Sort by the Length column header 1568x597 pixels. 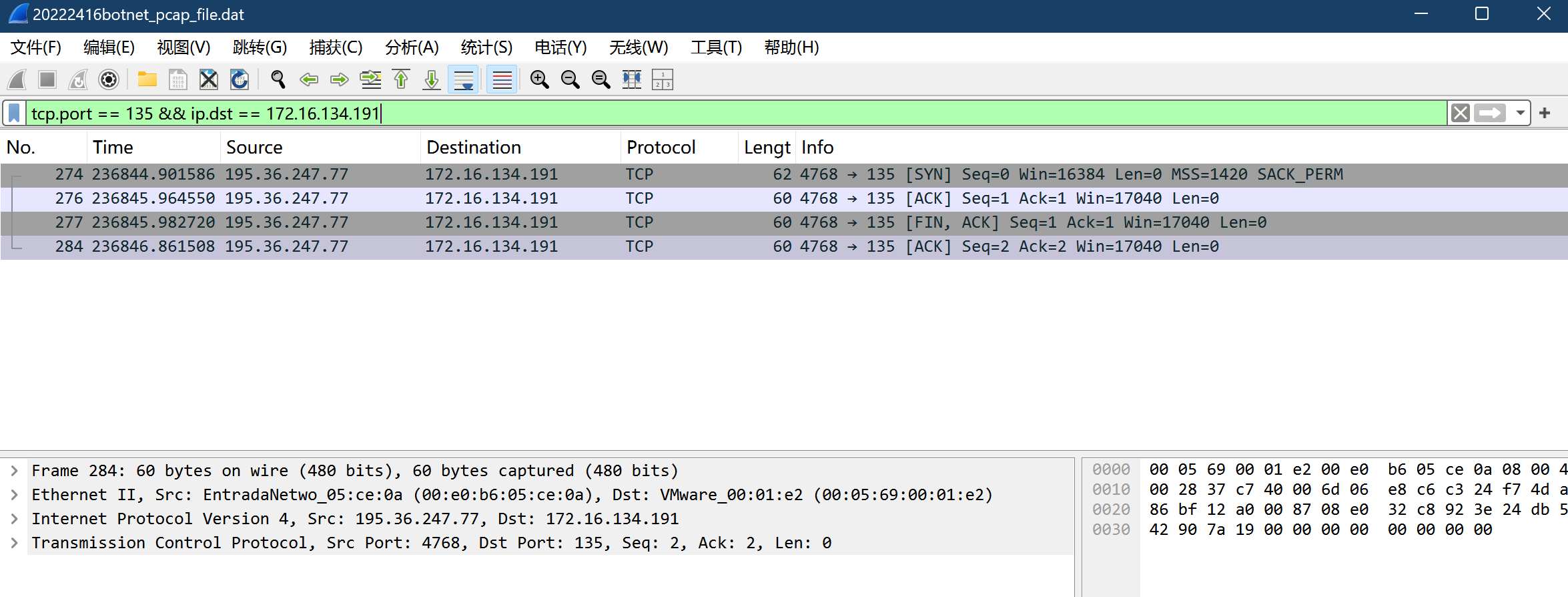[x=767, y=147]
